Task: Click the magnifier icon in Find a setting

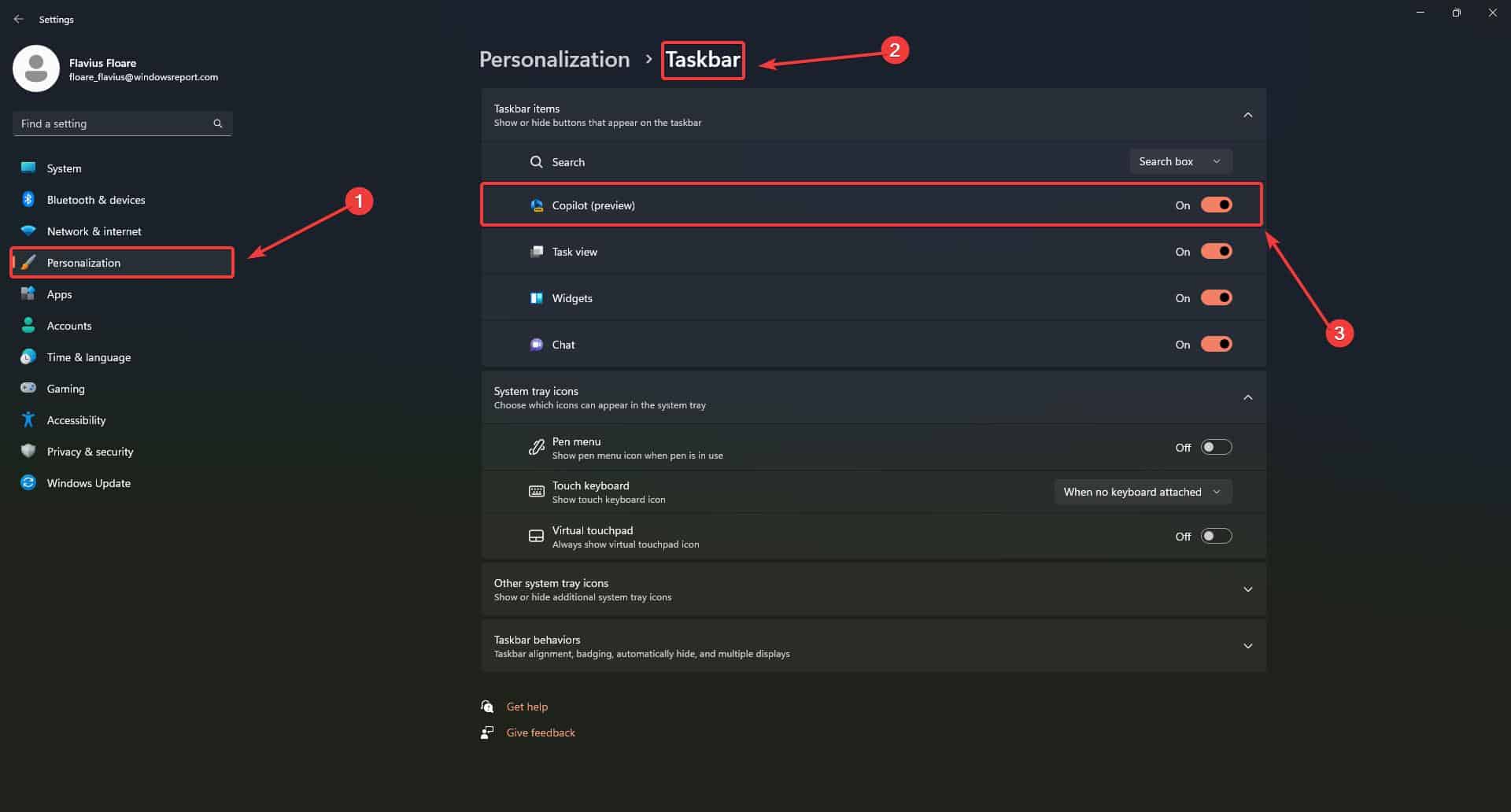Action: coord(218,124)
